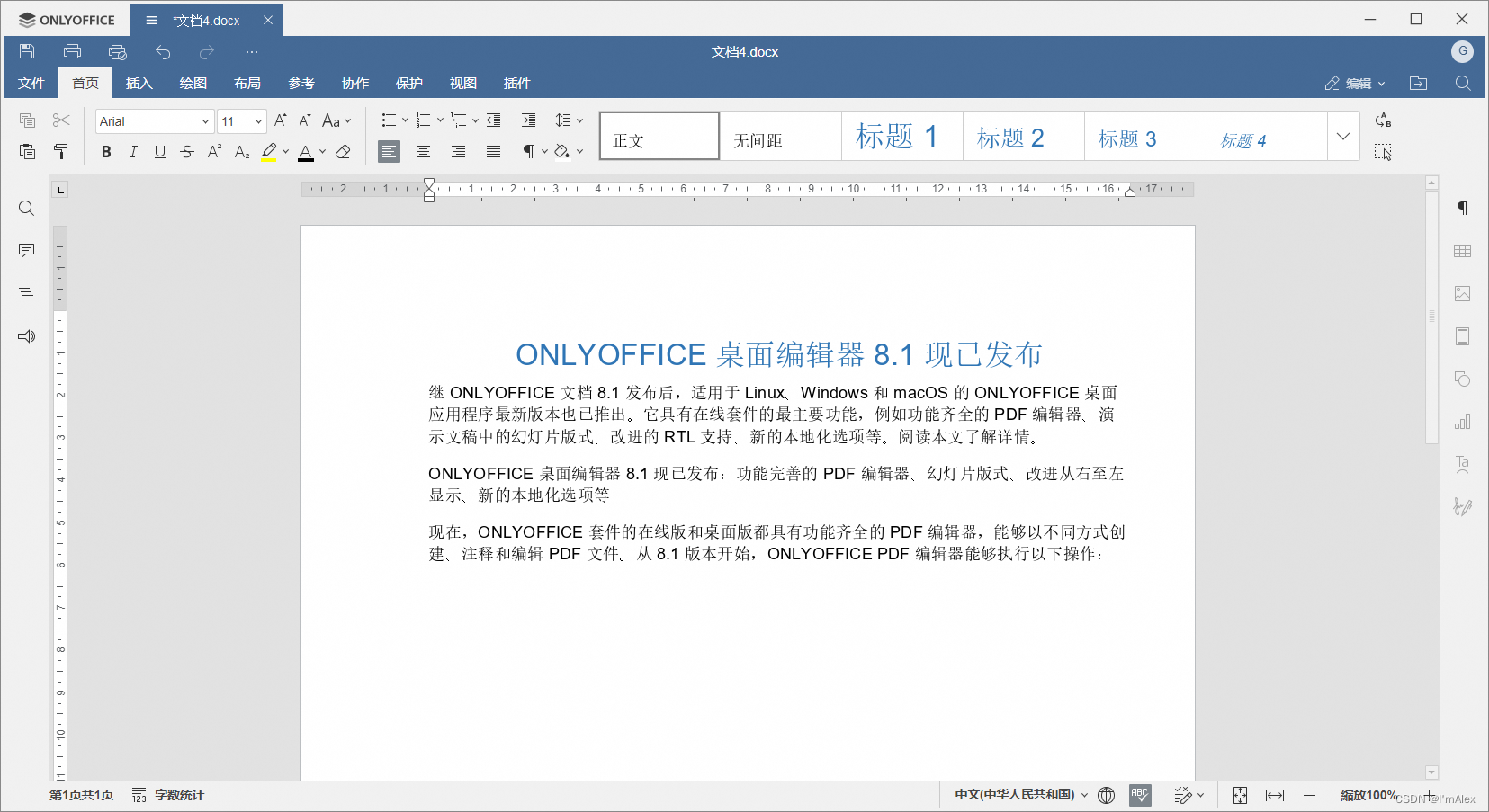The image size is (1489, 812).
Task: Open the bullet list dropdown arrow
Action: click(x=405, y=120)
